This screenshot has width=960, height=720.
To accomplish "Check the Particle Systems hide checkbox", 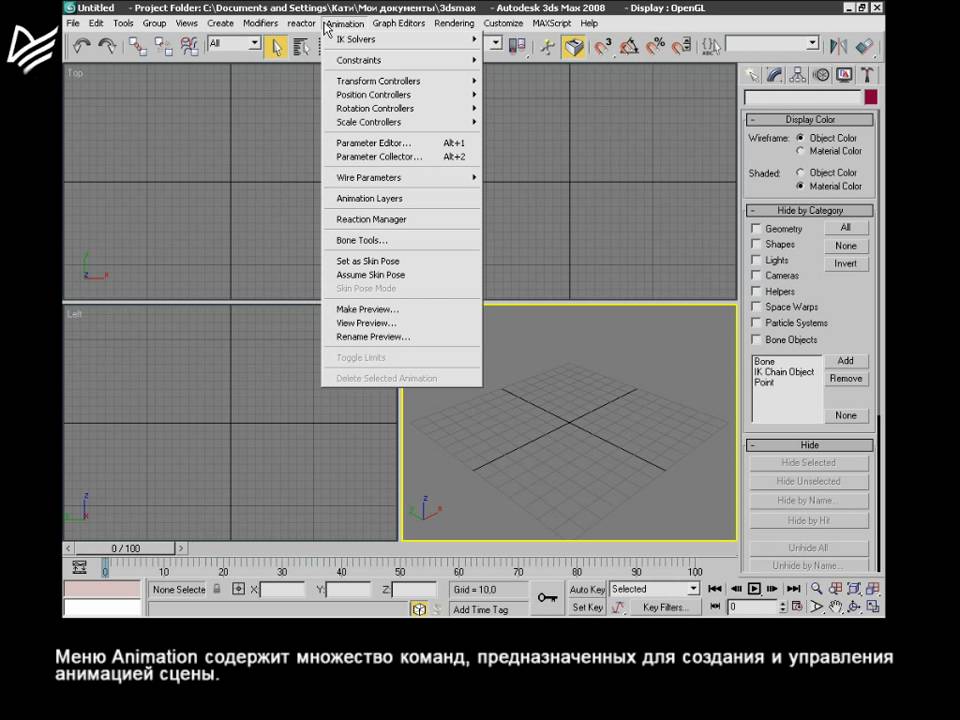I will tap(756, 323).
